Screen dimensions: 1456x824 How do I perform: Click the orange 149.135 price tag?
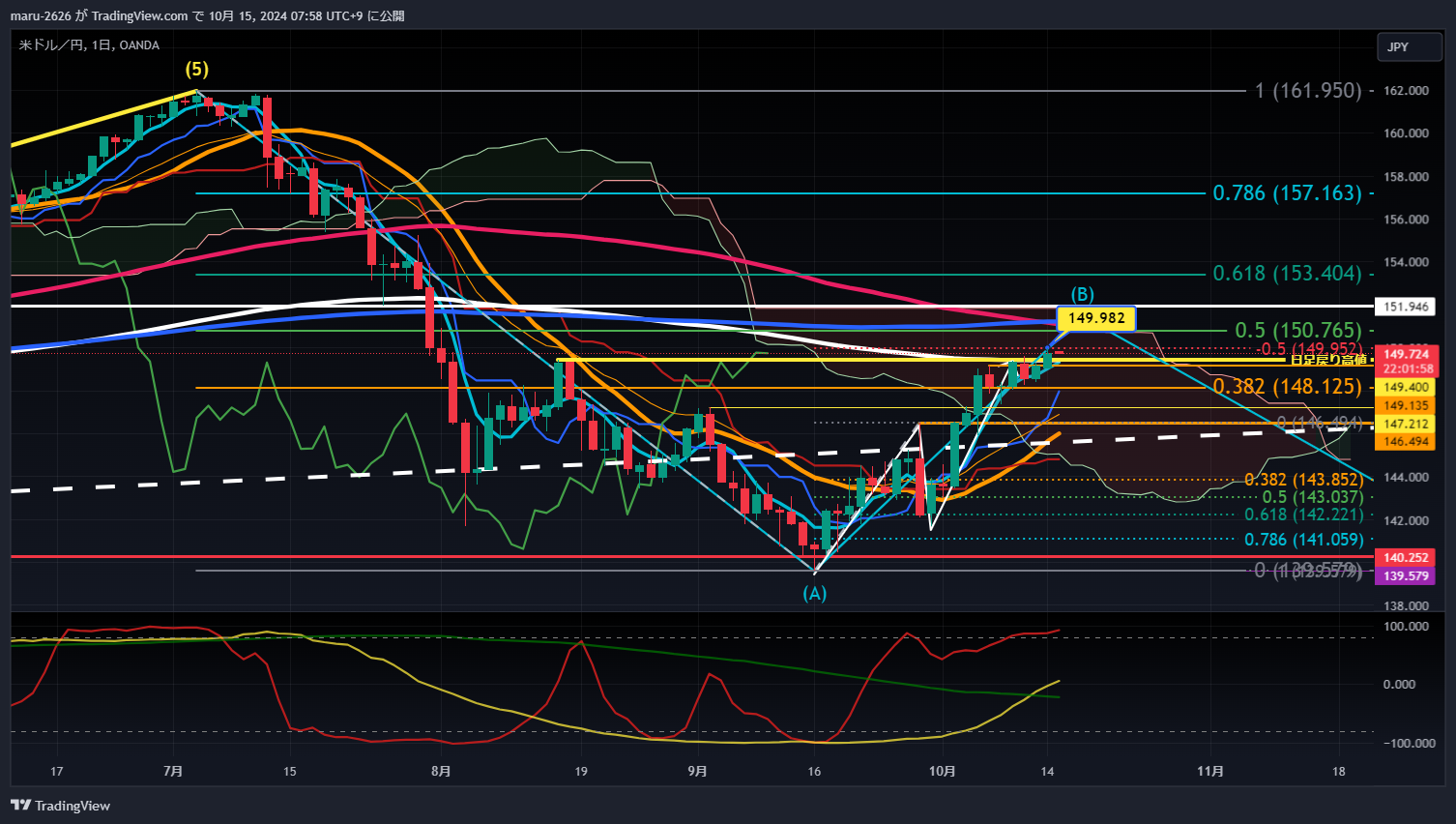pyautogui.click(x=1406, y=405)
